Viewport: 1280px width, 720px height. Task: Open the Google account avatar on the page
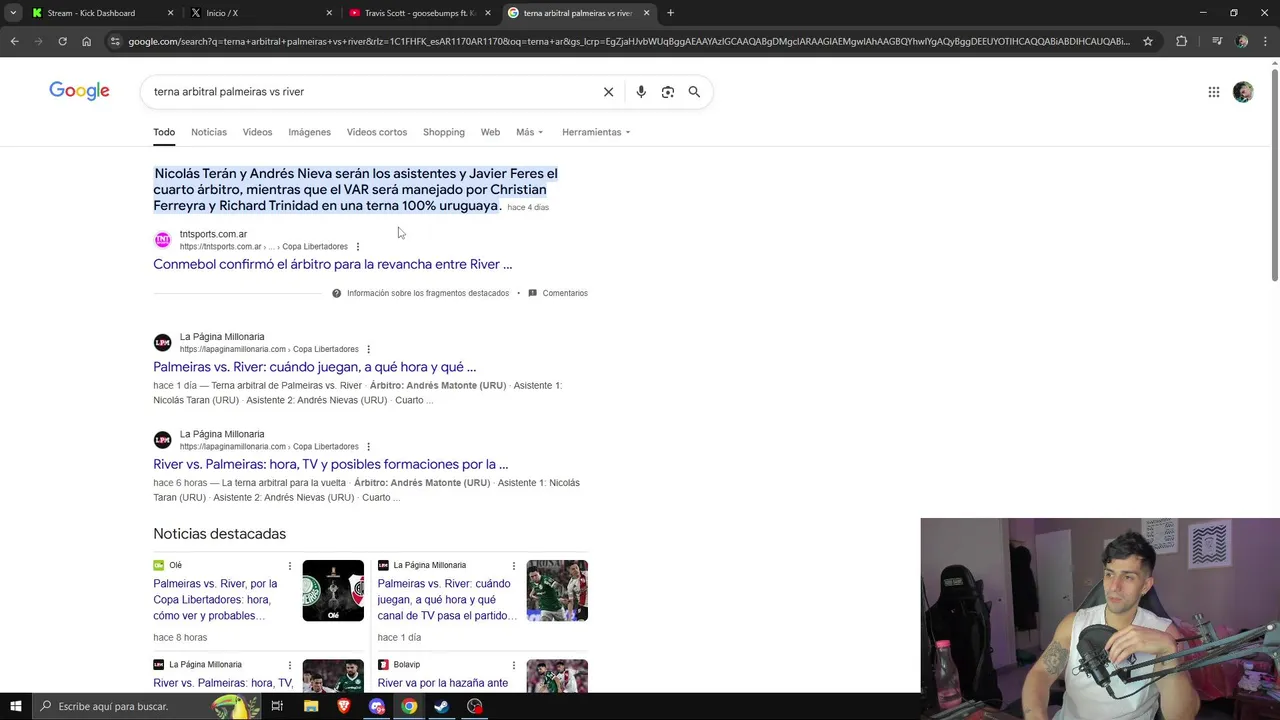coord(1243,92)
